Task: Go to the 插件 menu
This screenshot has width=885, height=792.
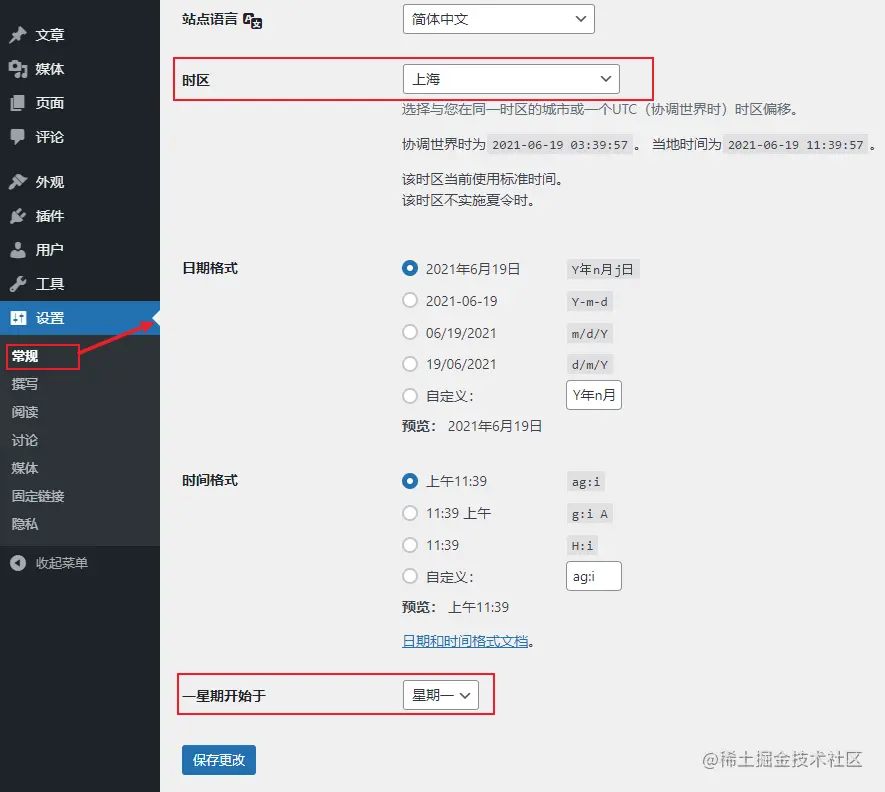Action: [x=80, y=216]
